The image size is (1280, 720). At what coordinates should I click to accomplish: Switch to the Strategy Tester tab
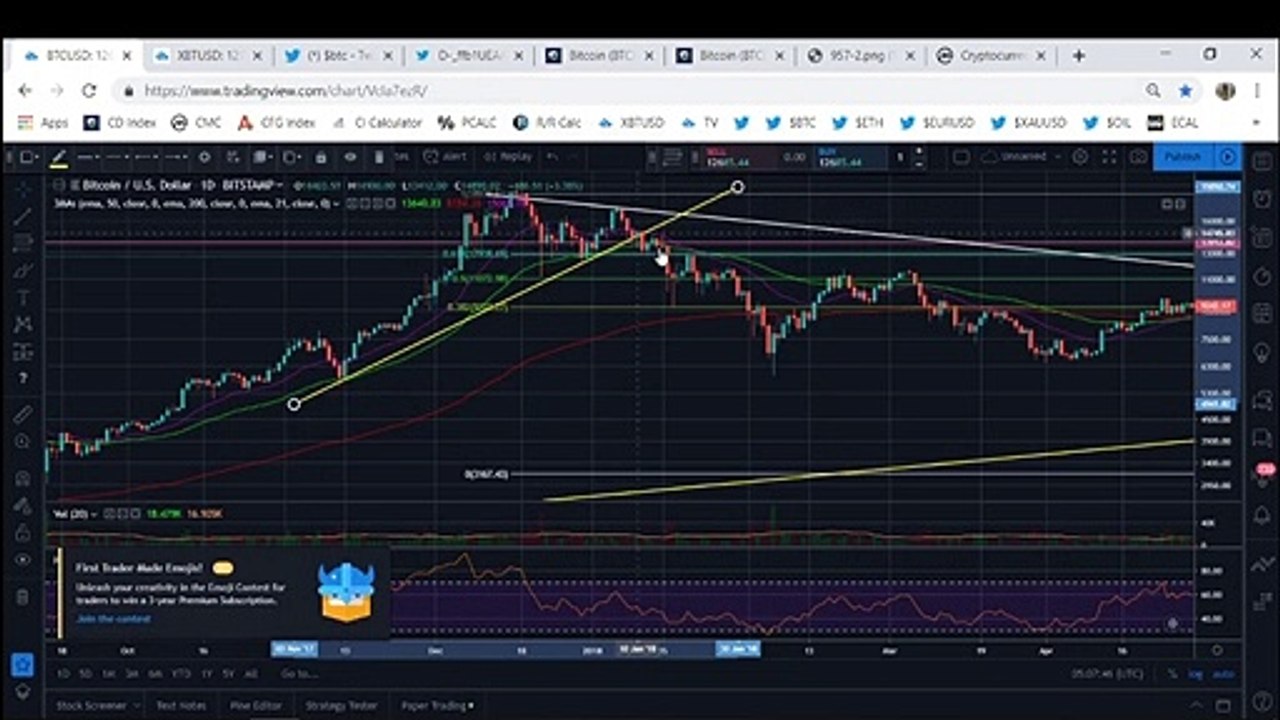[x=341, y=705]
